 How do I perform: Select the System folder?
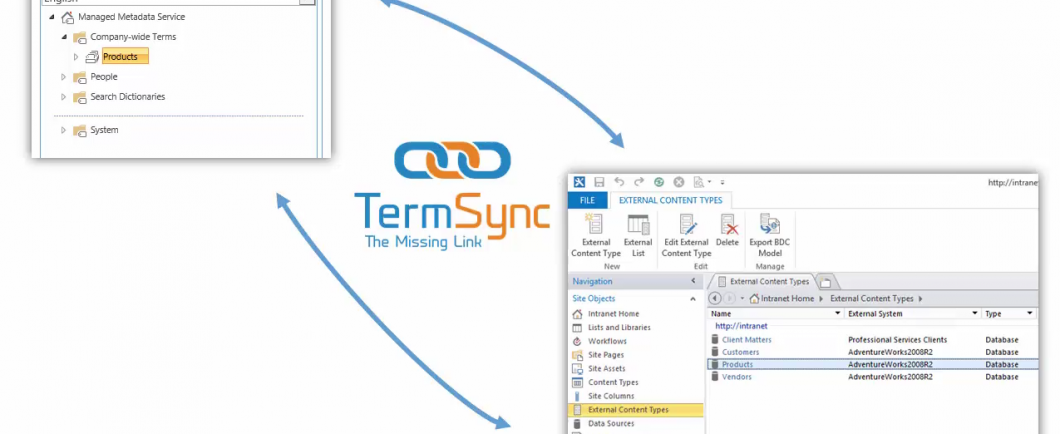pos(104,130)
